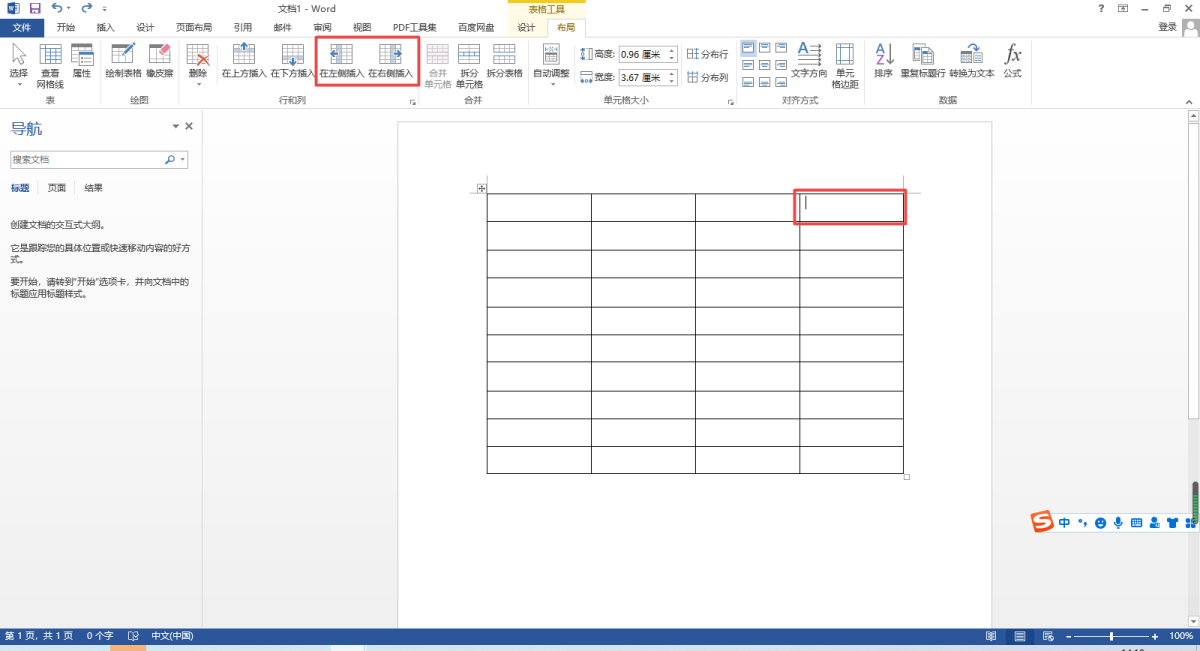1200x651 pixels.
Task: Select top-left cell alignment option
Action: click(748, 47)
